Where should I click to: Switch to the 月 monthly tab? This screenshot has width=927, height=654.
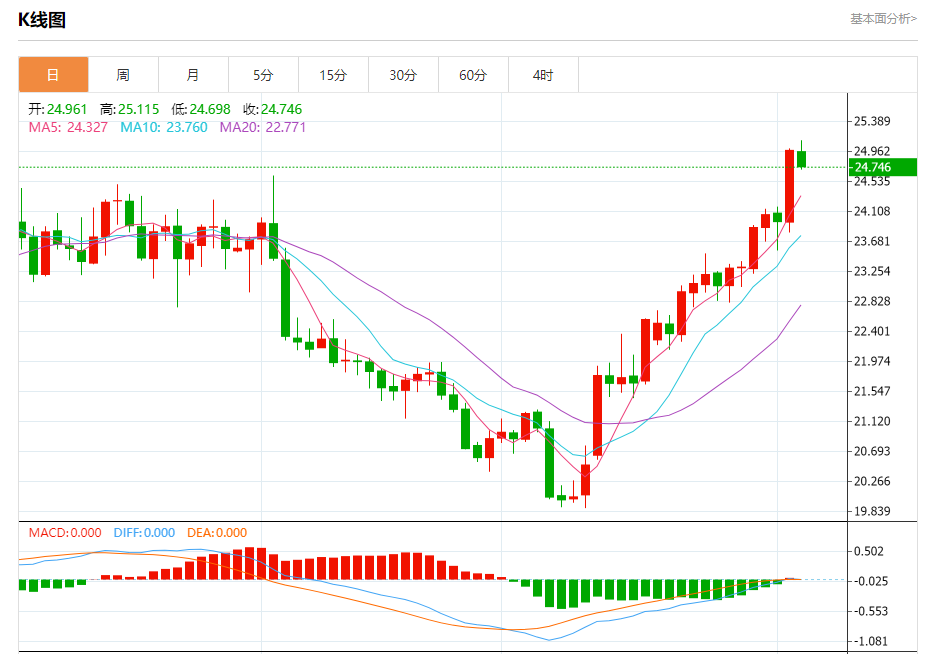193,75
